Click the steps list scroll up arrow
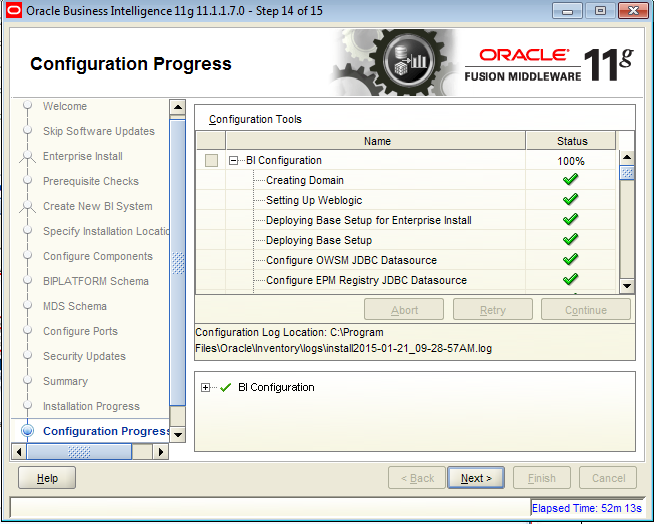 point(178,107)
